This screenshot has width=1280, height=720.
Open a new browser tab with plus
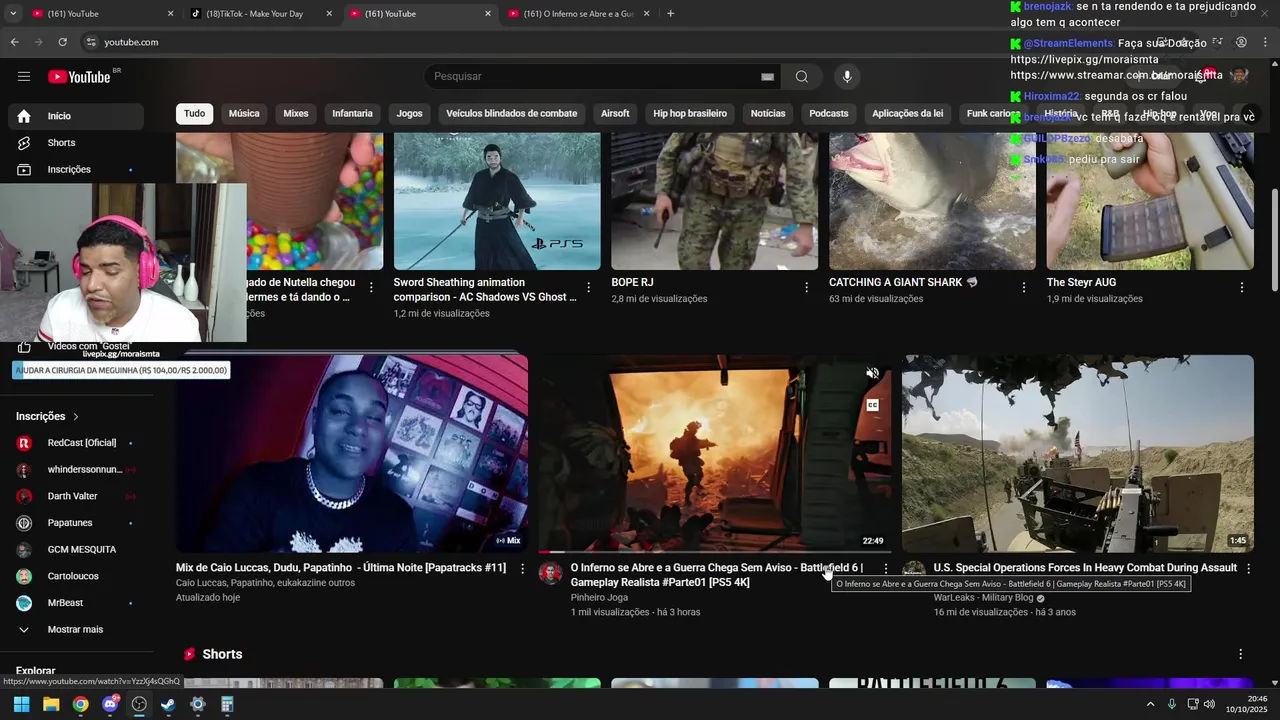pos(670,14)
